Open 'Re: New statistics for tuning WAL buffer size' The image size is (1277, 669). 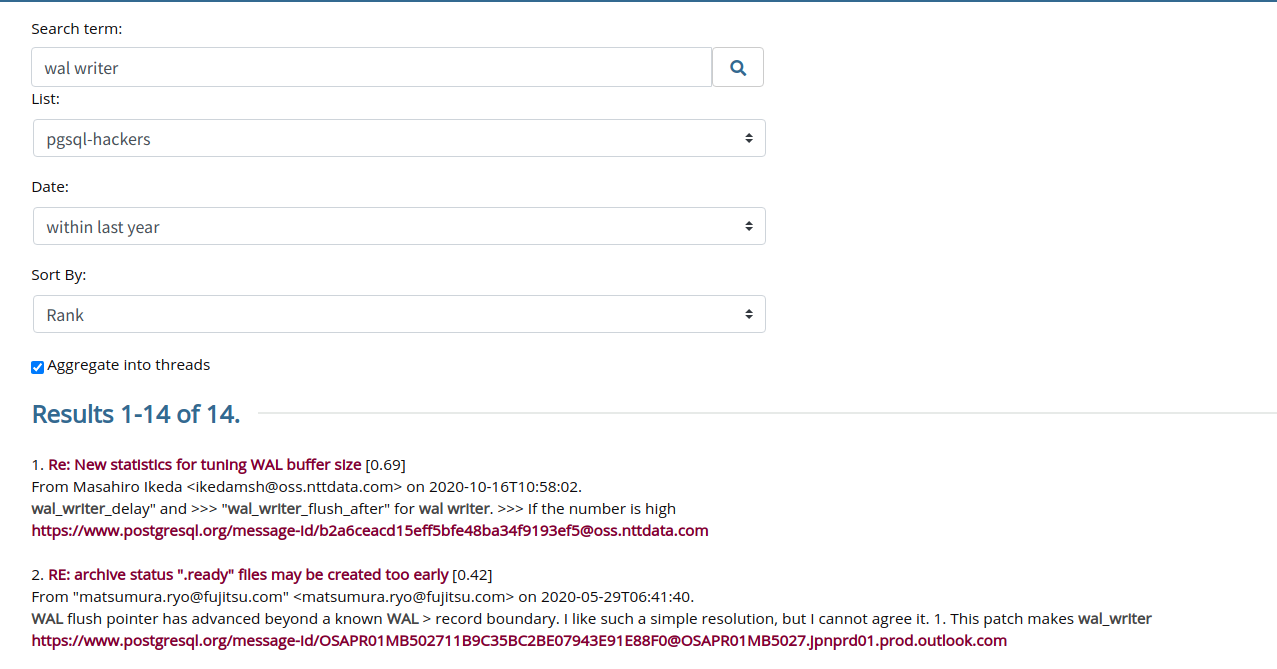coord(204,465)
